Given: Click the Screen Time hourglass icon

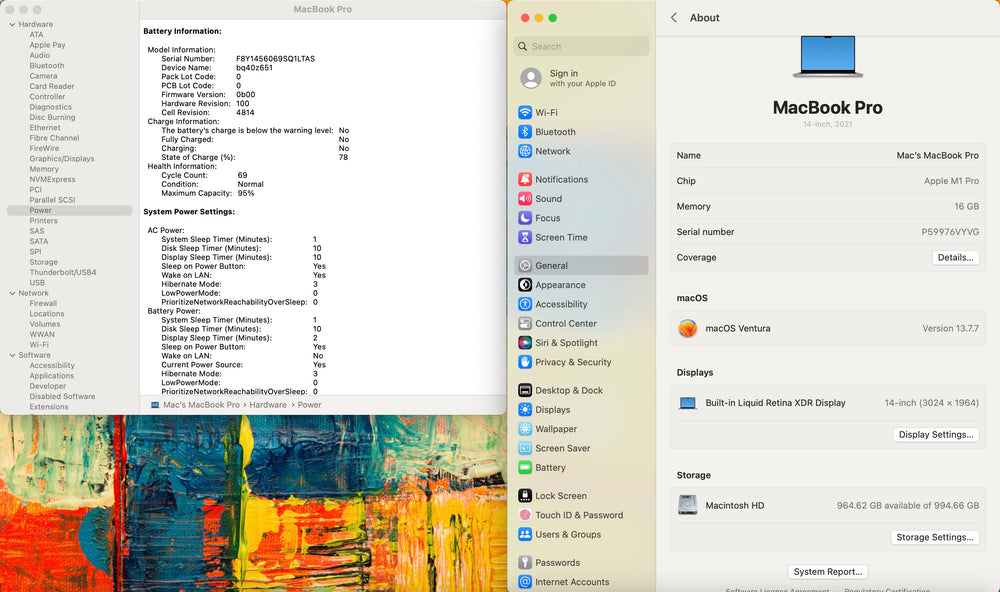Looking at the screenshot, I should tap(525, 237).
